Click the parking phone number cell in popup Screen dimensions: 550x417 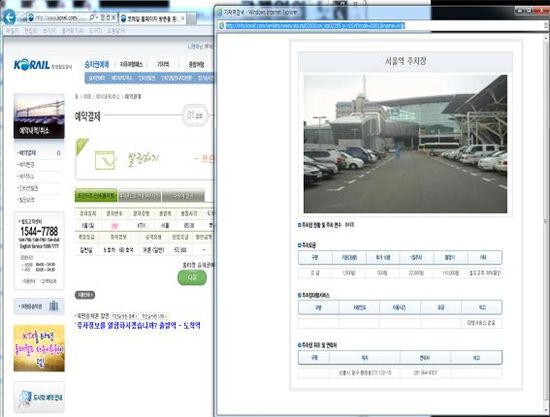tap(425, 373)
